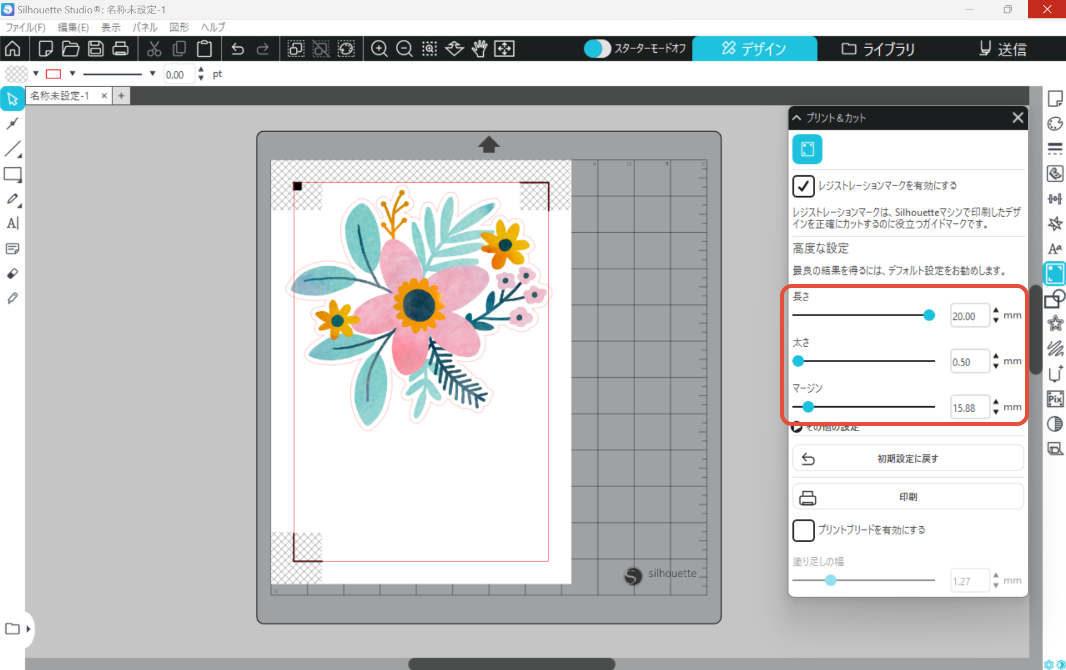Click the line thickness pt input field

click(x=179, y=75)
